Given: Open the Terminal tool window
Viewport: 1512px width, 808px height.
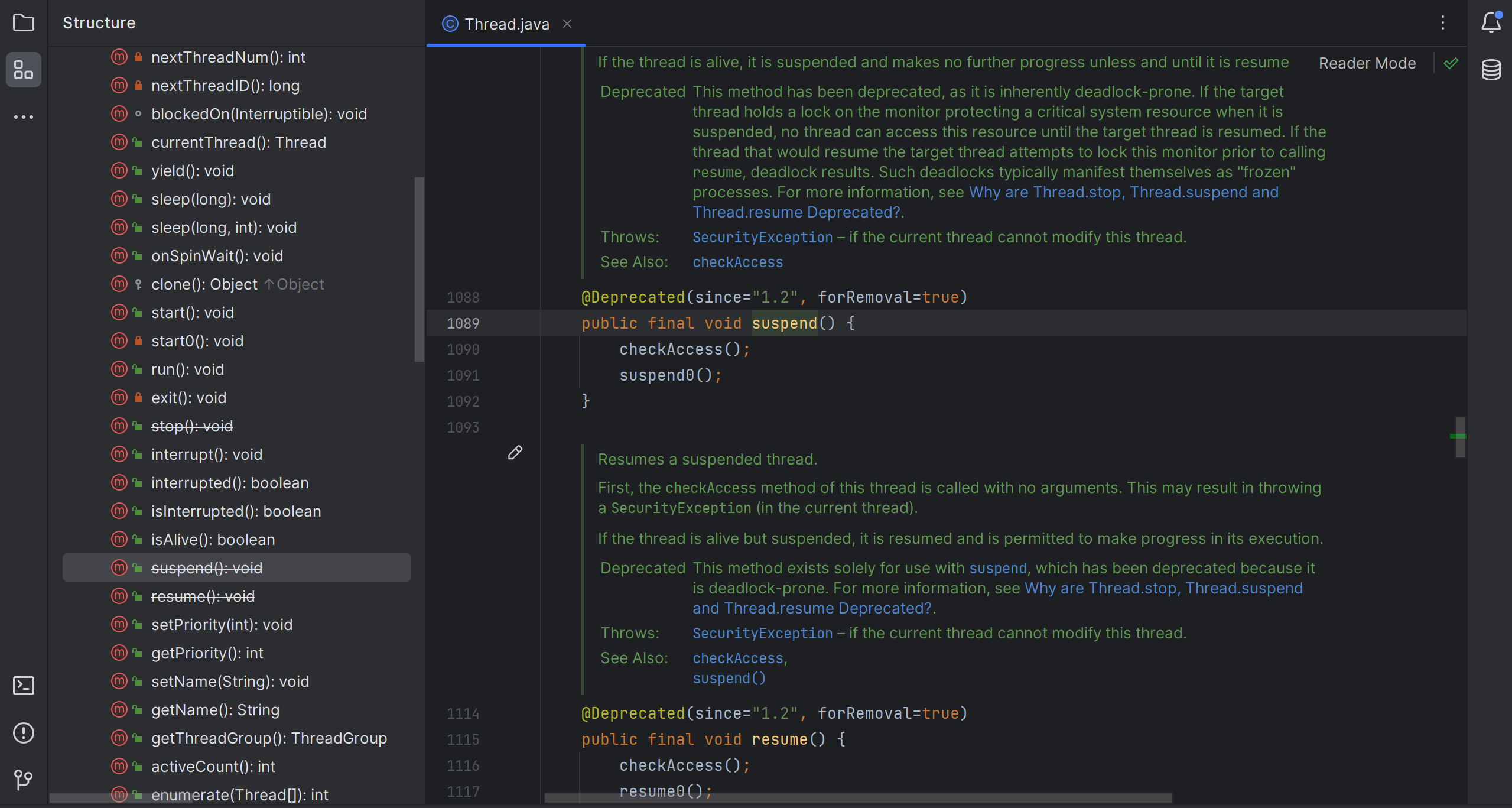Looking at the screenshot, I should [24, 686].
